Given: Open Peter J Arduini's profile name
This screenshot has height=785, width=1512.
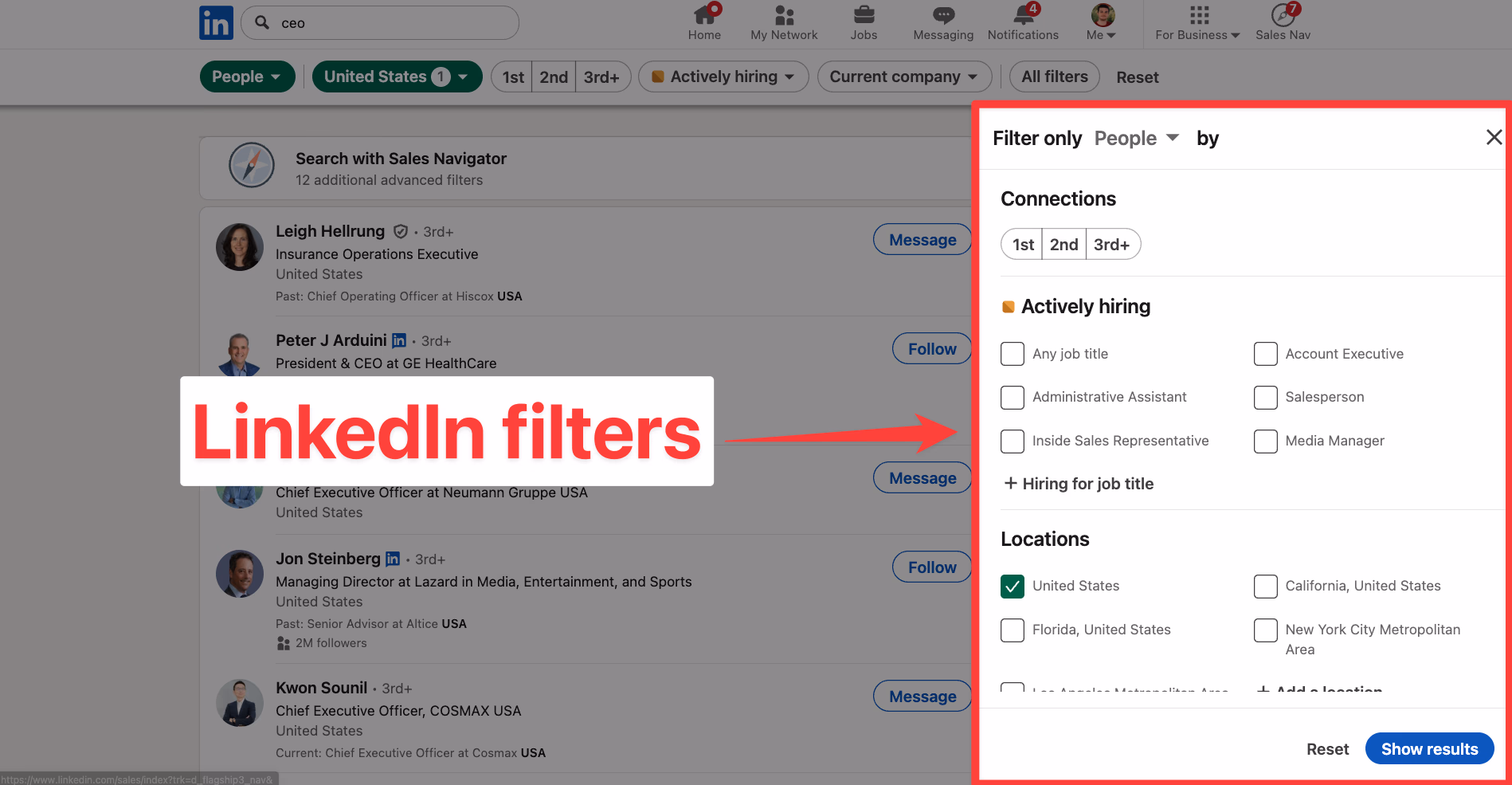Looking at the screenshot, I should tap(331, 340).
